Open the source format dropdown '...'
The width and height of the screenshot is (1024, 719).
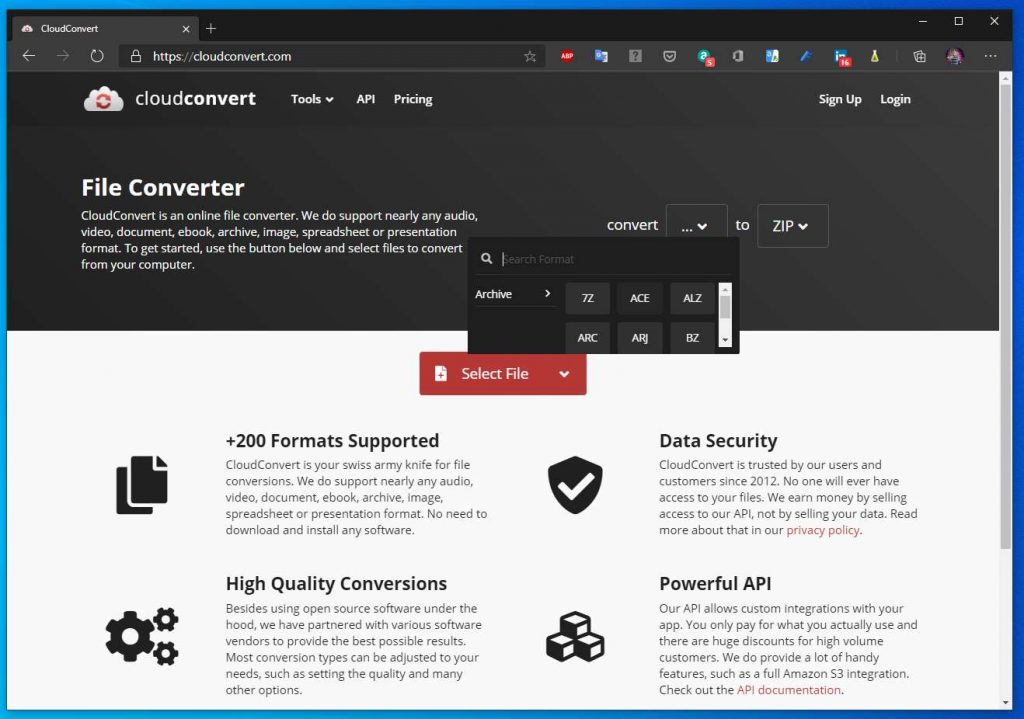click(696, 226)
